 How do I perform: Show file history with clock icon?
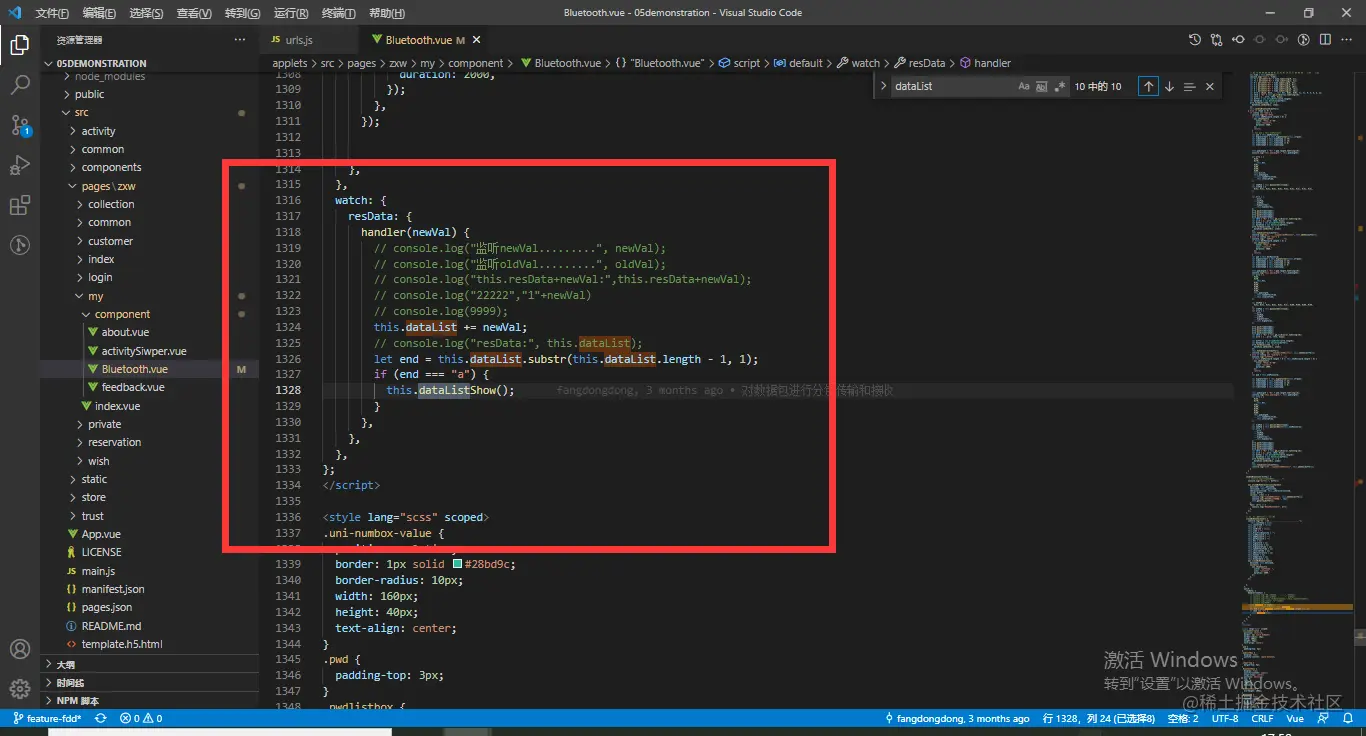[x=1194, y=40]
